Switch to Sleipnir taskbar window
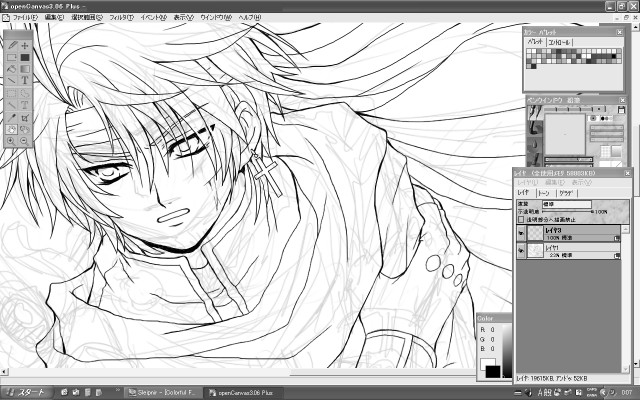Image resolution: width=640 pixels, height=400 pixels. [x=163, y=393]
